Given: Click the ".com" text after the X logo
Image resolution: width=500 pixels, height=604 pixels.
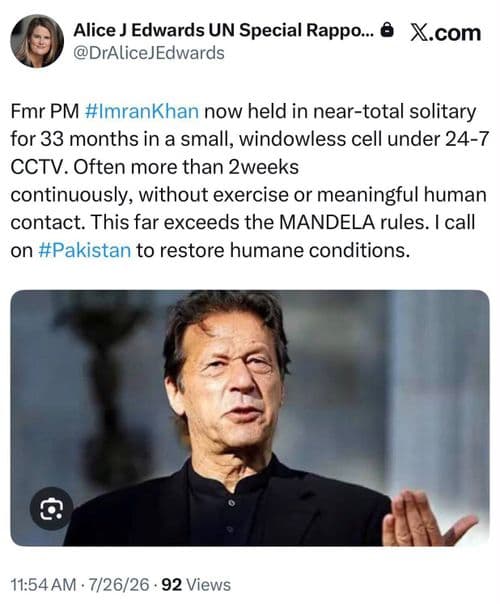Looking at the screenshot, I should tap(454, 33).
